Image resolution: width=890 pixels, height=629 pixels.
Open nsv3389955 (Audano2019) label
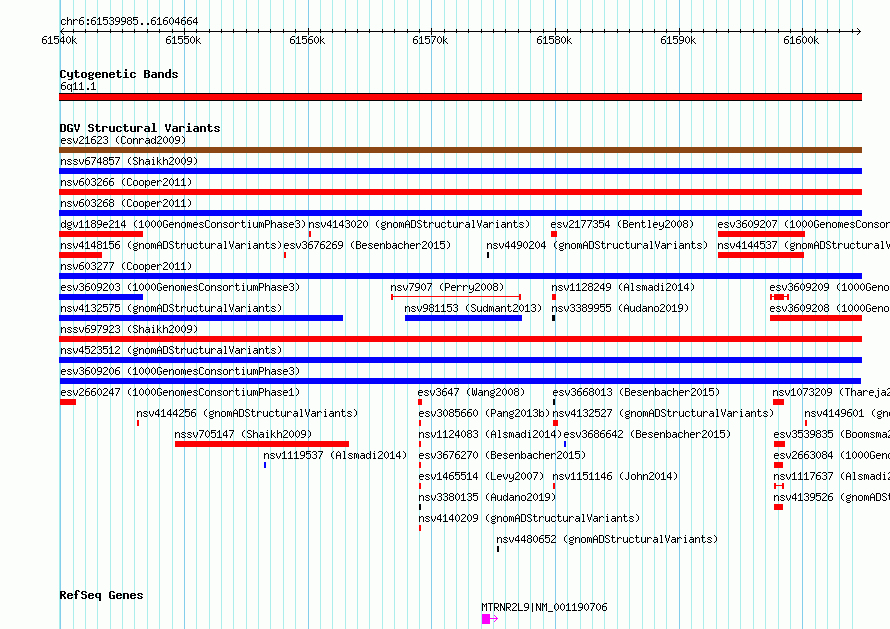pyautogui.click(x=620, y=308)
